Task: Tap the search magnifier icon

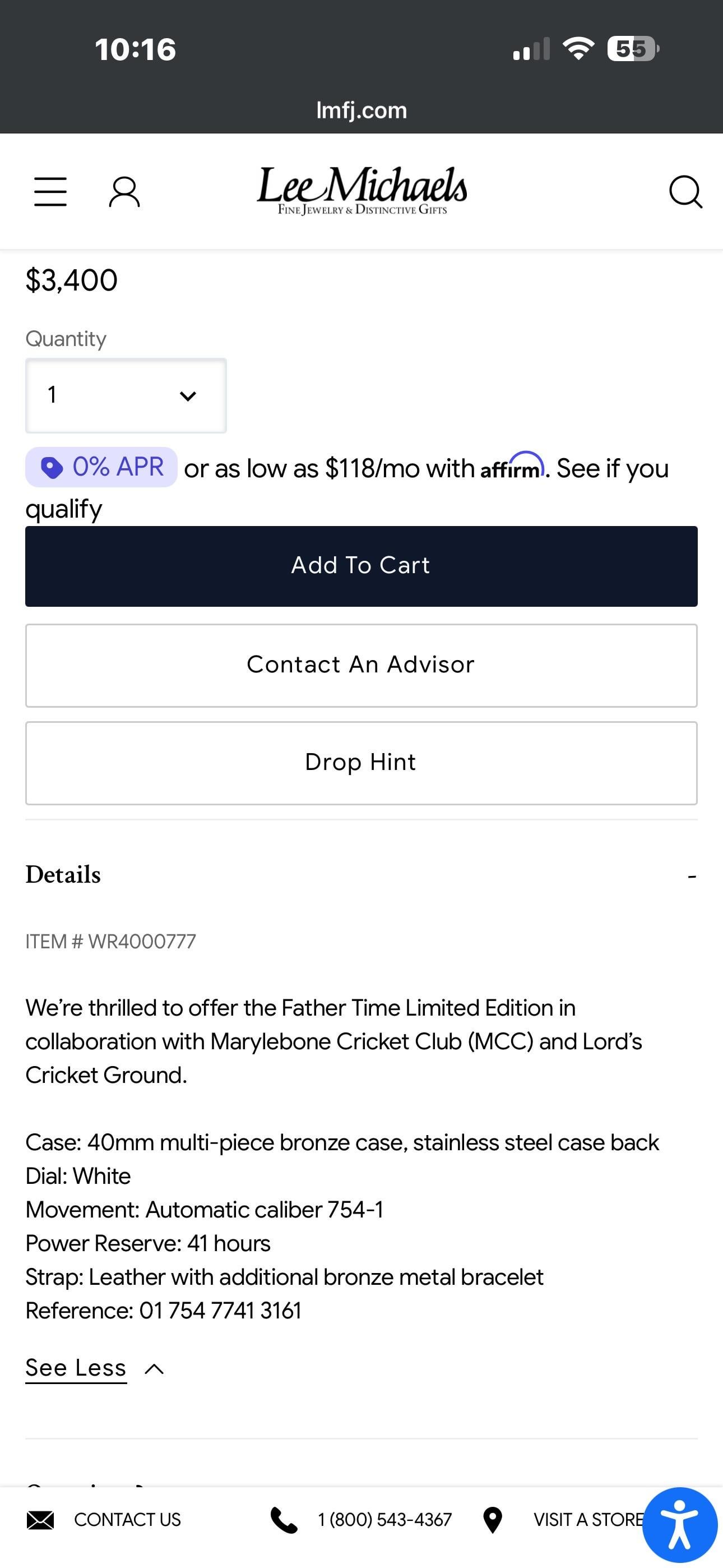Action: 685,192
